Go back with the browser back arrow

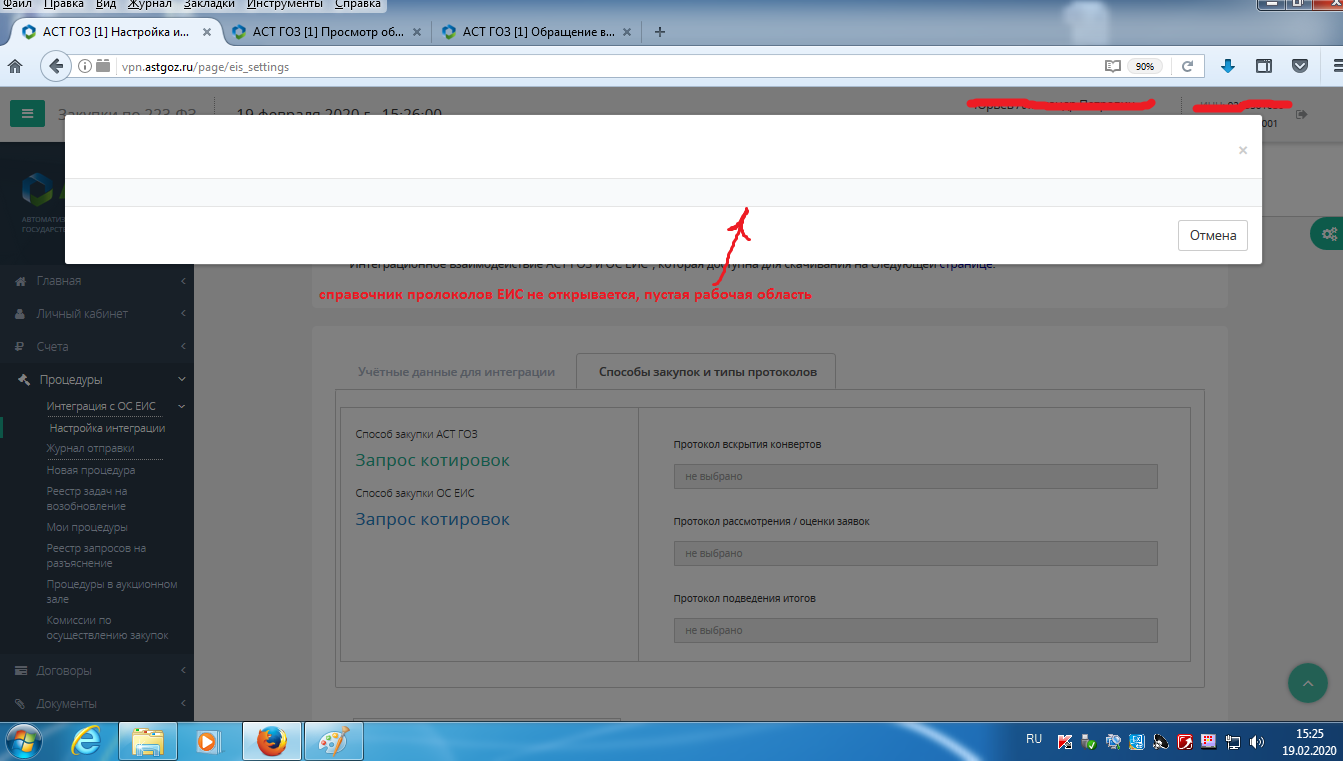[x=56, y=67]
